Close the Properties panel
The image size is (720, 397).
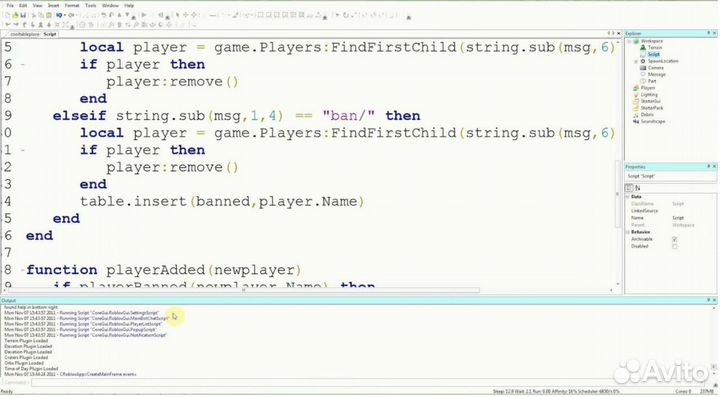coord(714,166)
